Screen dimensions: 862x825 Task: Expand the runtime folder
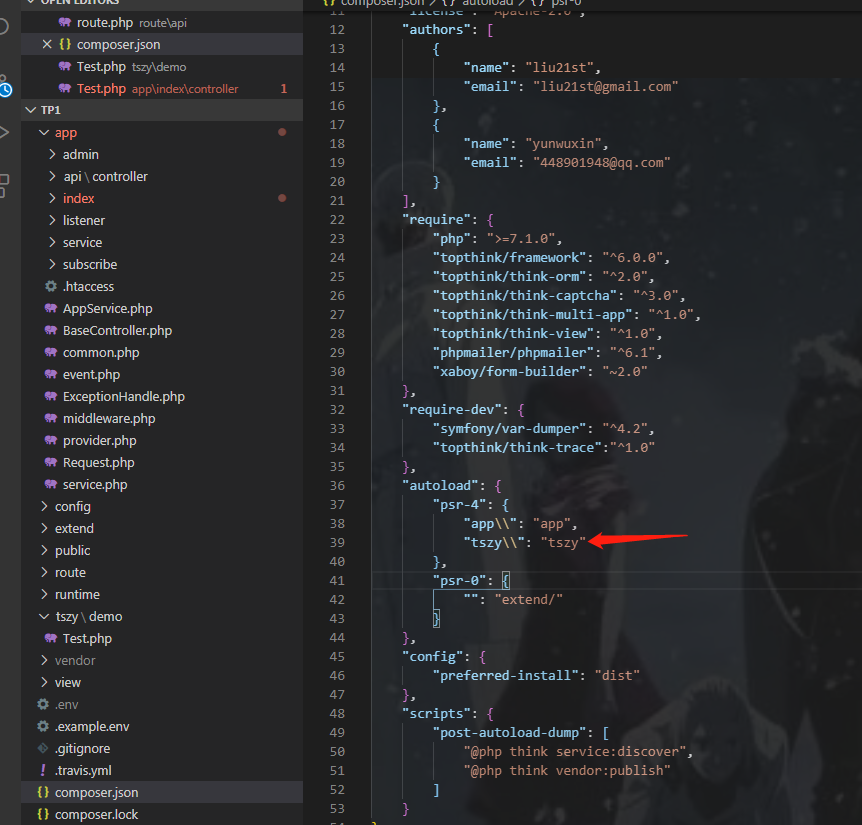44,594
